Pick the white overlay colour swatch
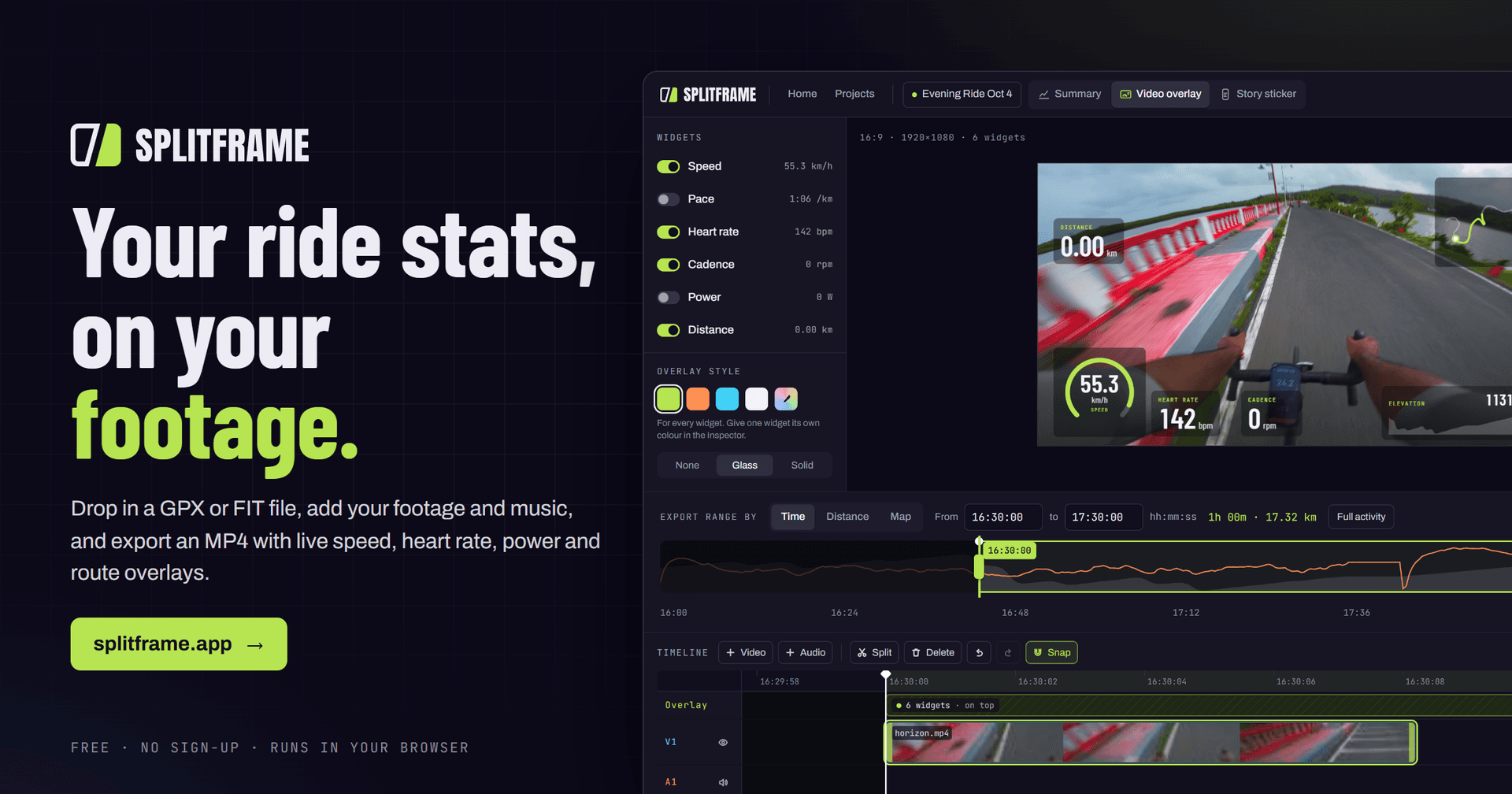Viewport: 1512px width, 794px height. click(756, 399)
